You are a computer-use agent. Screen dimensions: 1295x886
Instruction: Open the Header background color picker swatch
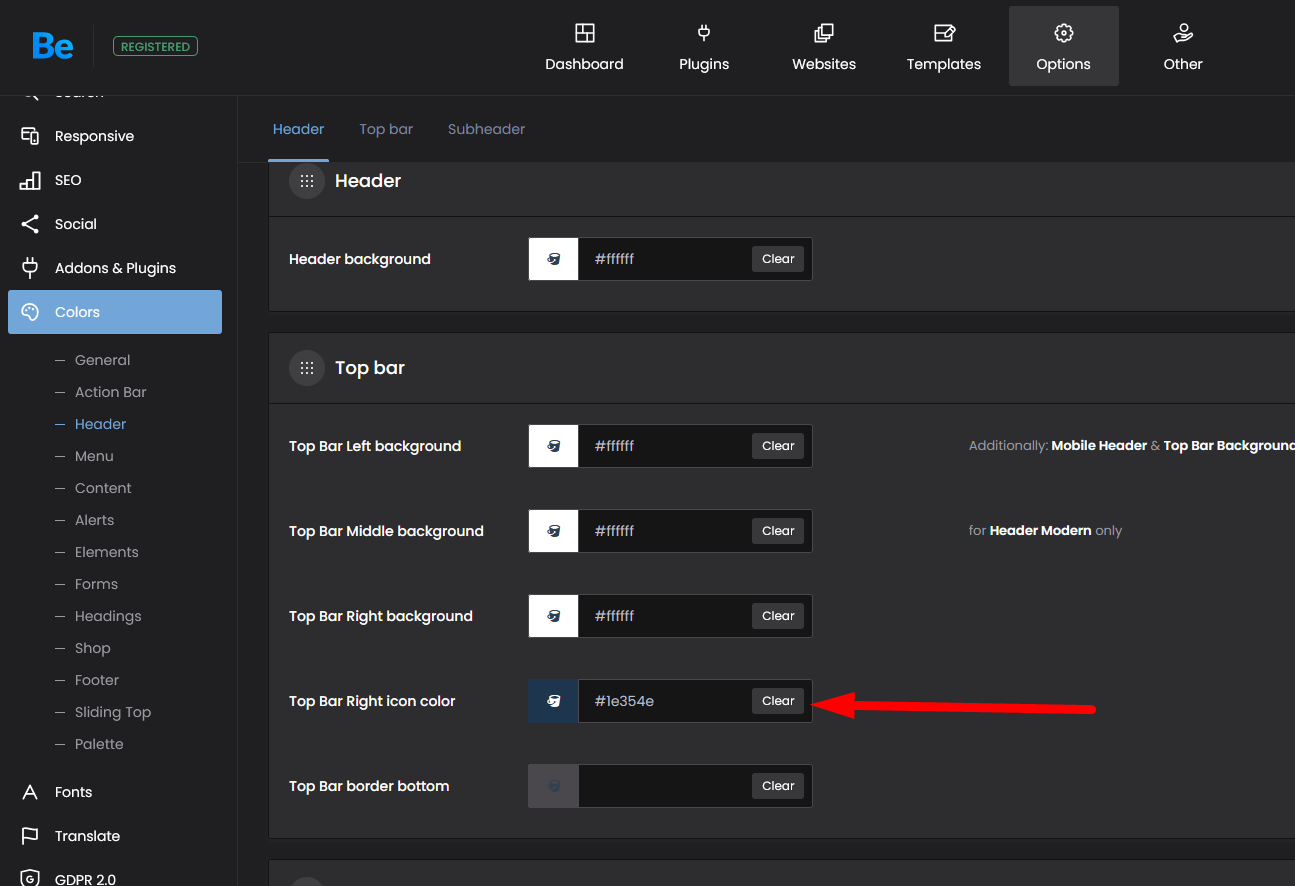tap(553, 259)
